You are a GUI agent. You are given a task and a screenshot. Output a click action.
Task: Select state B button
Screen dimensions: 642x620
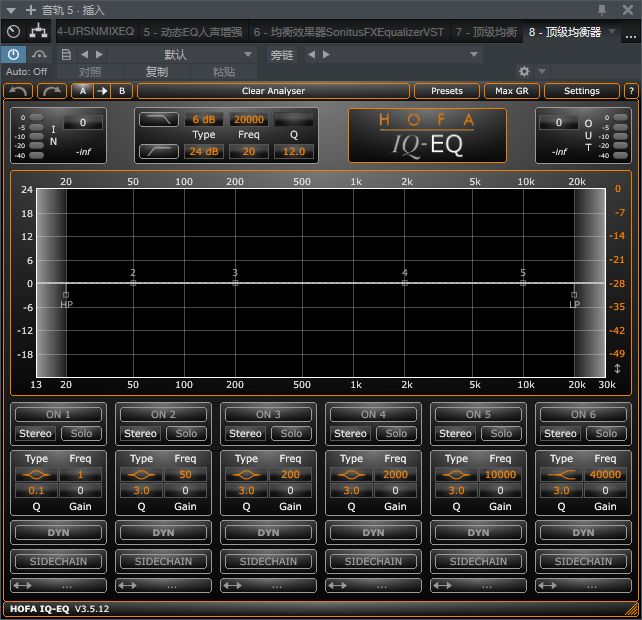[x=122, y=91]
